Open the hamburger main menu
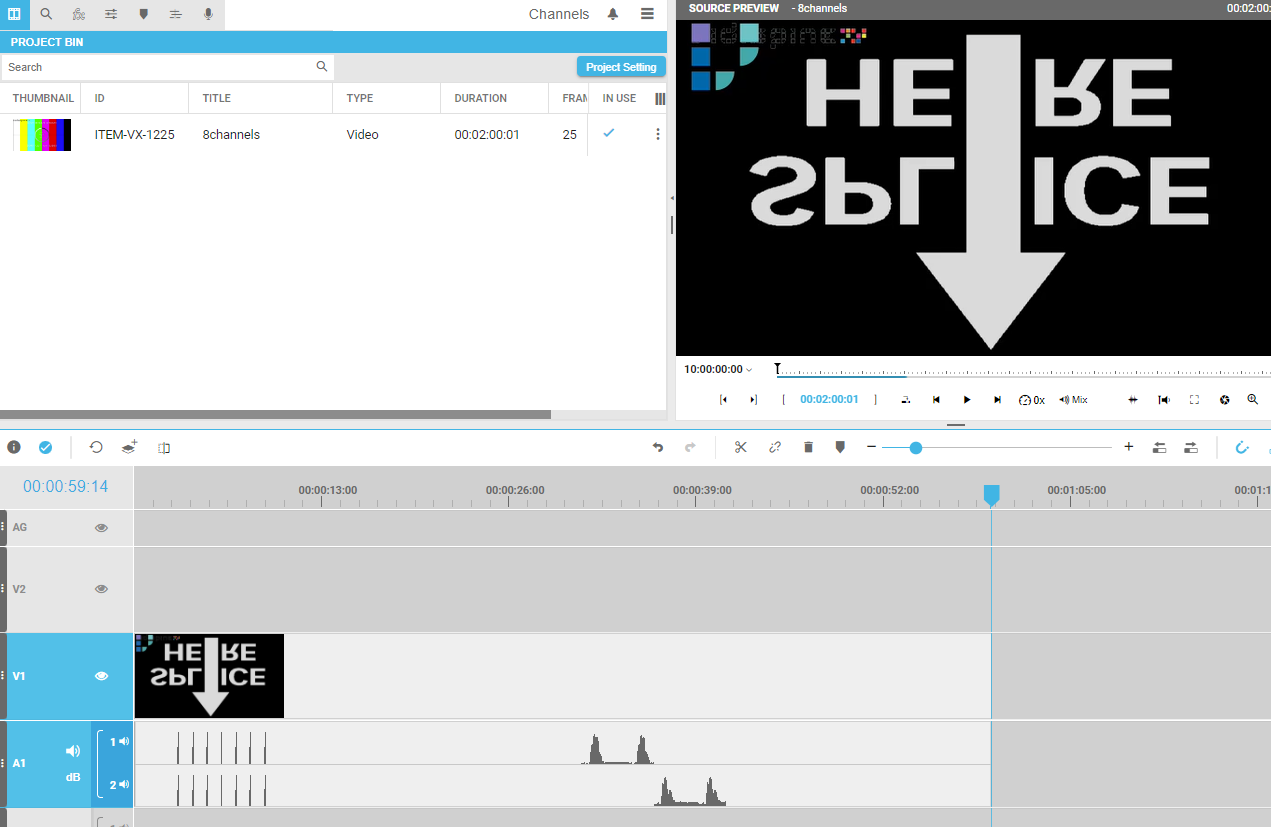Viewport: 1271px width, 827px height. coord(647,14)
